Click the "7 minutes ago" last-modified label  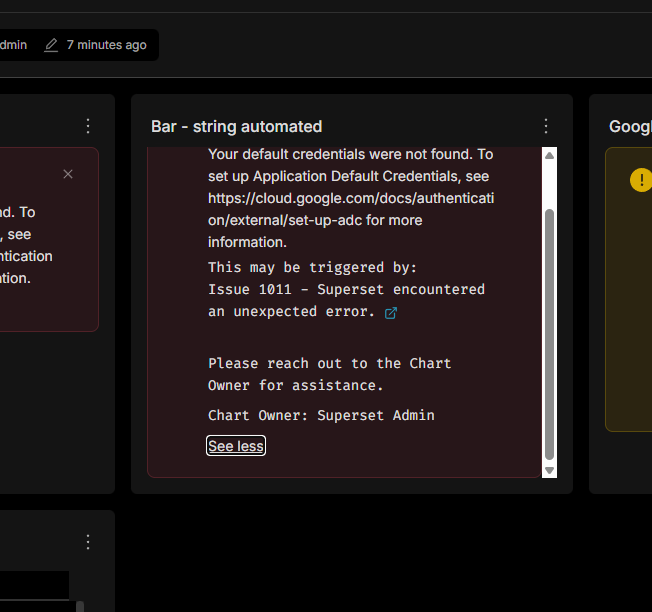click(106, 45)
